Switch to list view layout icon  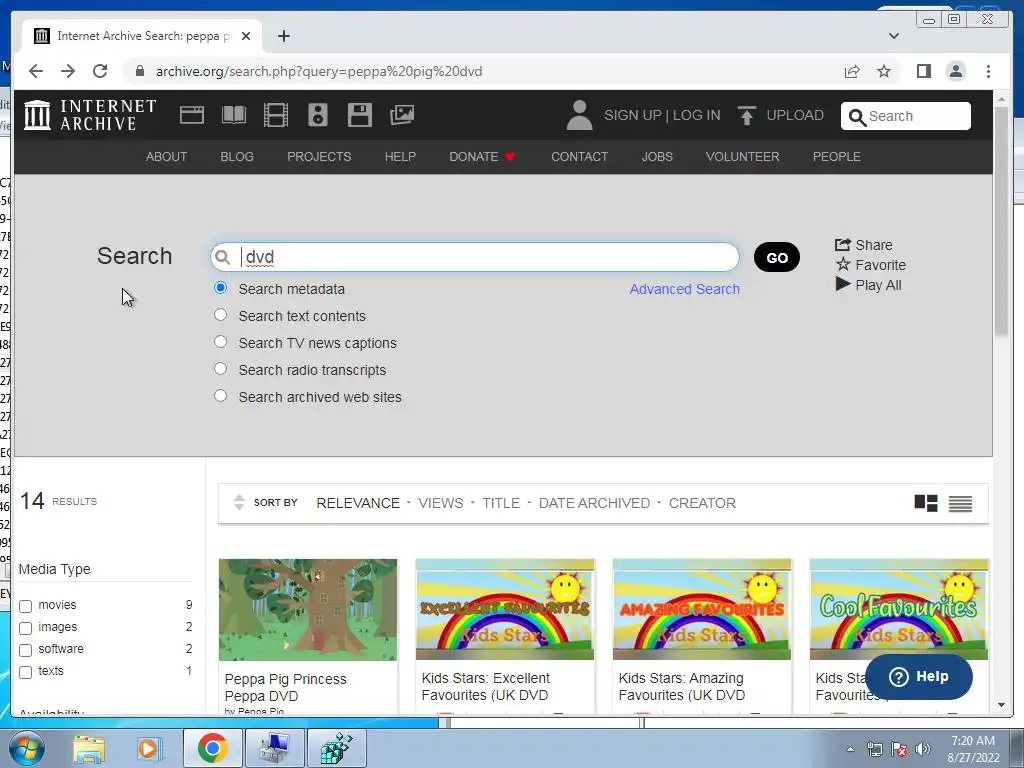(960, 503)
